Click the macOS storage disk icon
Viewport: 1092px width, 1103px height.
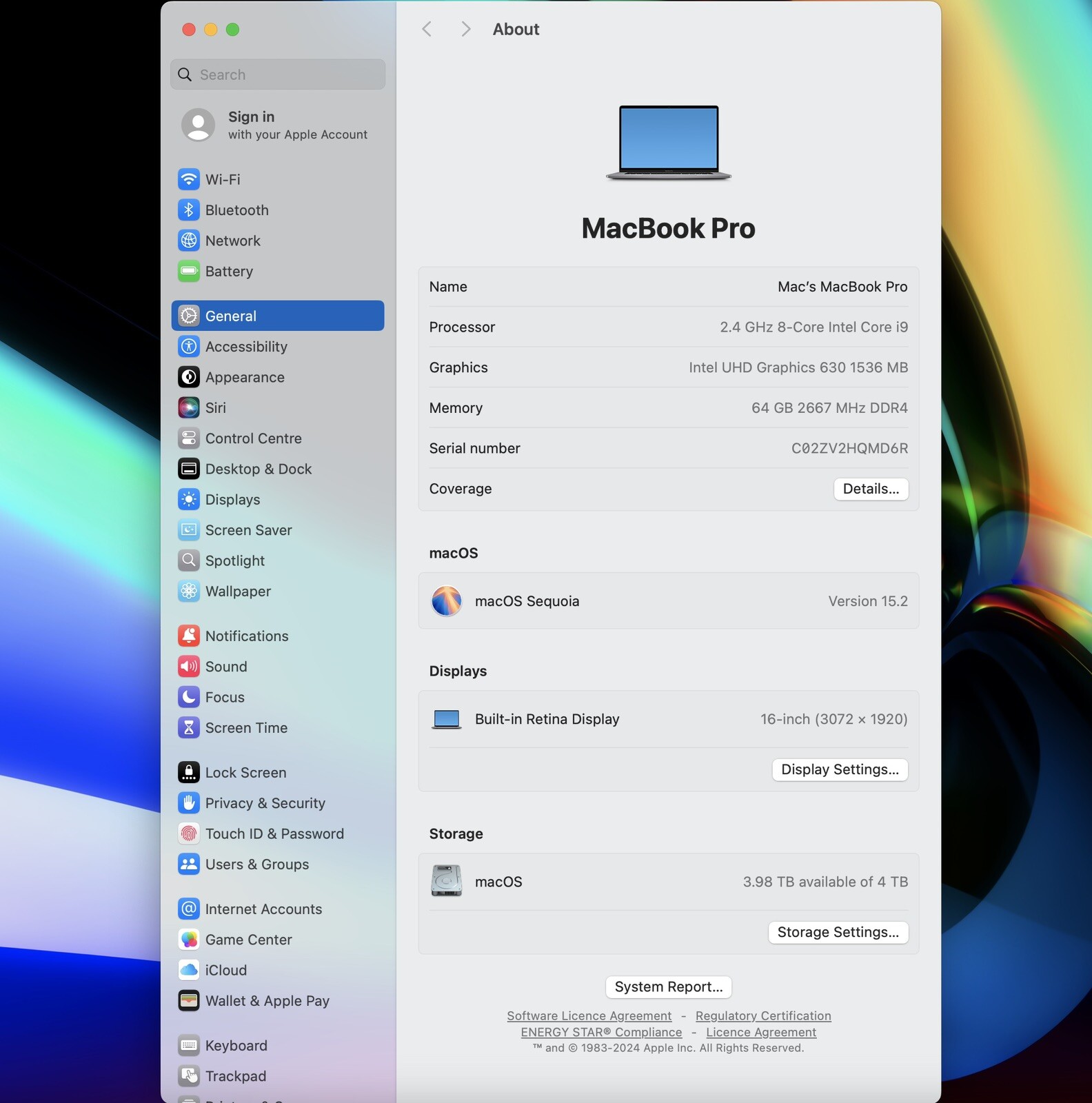click(x=446, y=881)
